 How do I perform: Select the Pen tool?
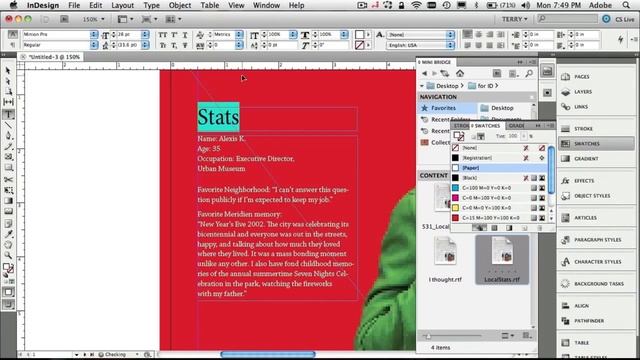8,136
